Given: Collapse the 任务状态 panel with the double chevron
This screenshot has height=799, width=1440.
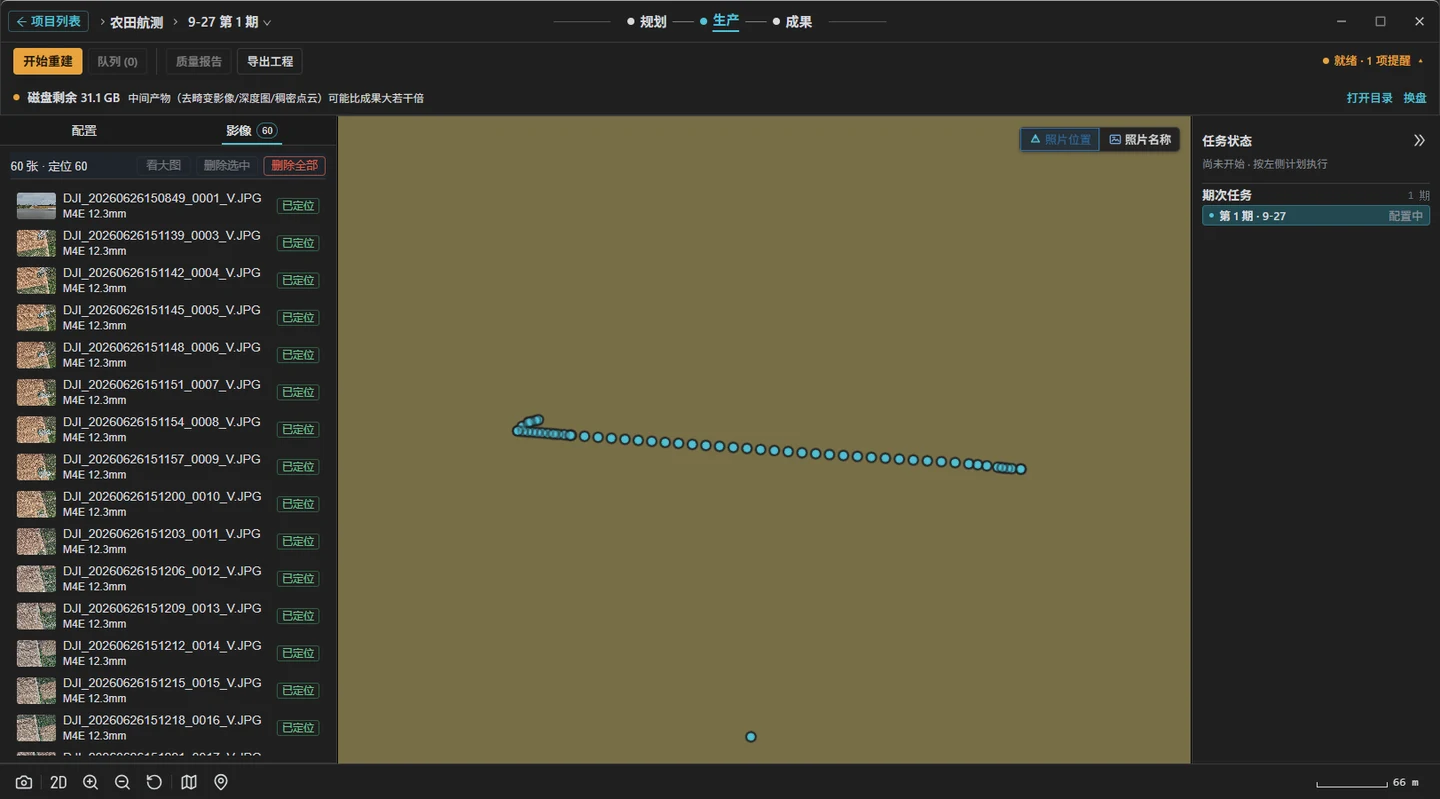Looking at the screenshot, I should point(1419,141).
